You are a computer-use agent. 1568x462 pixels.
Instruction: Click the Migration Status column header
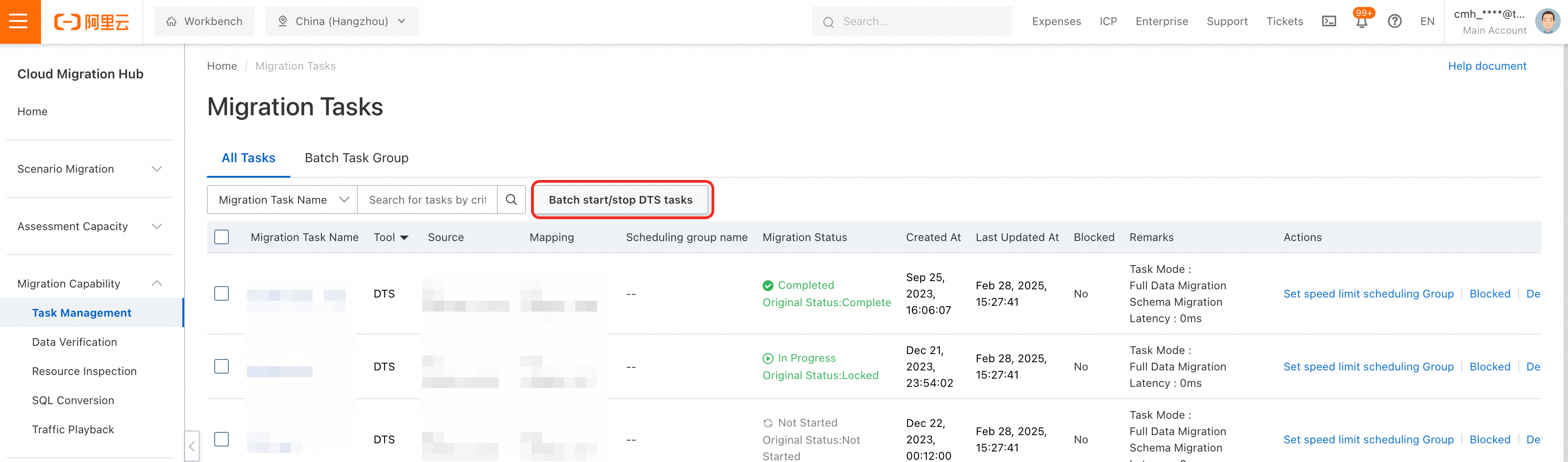(805, 237)
